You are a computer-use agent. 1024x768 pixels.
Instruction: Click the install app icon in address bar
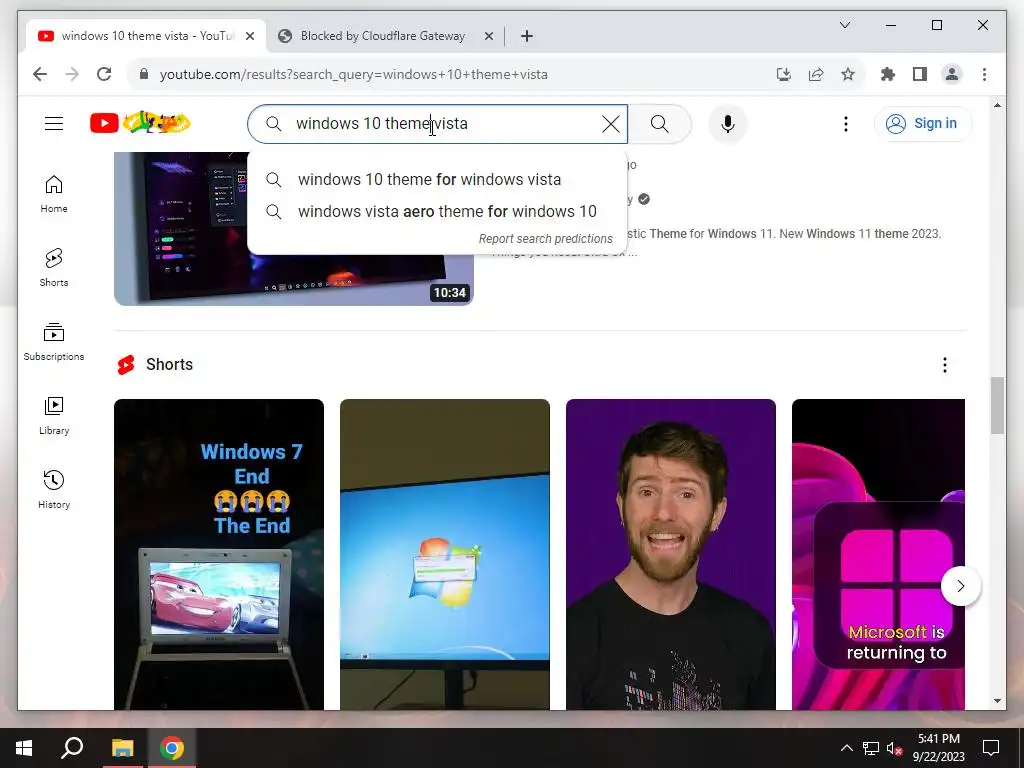click(784, 74)
